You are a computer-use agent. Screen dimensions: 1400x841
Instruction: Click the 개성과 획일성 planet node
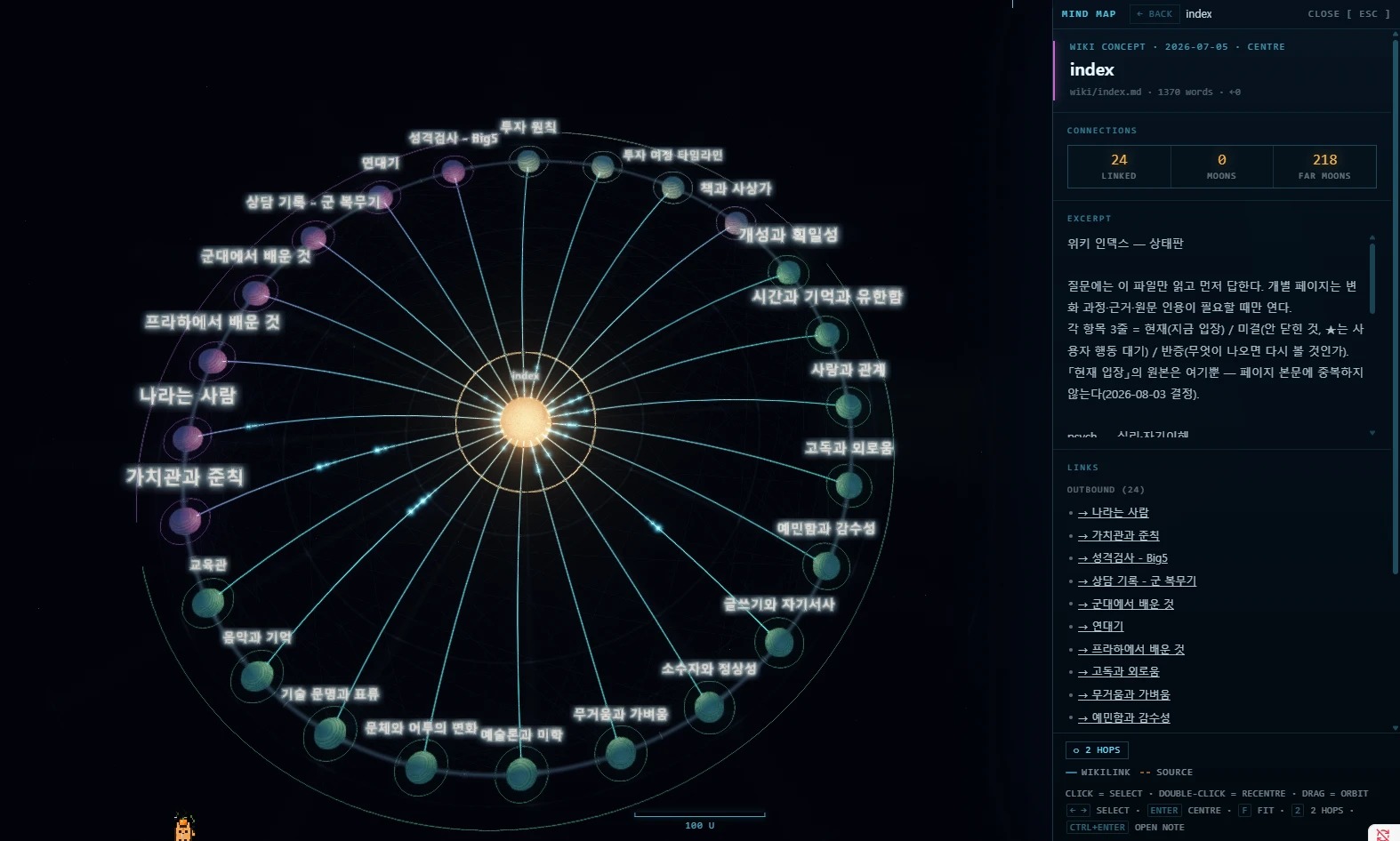(x=788, y=271)
